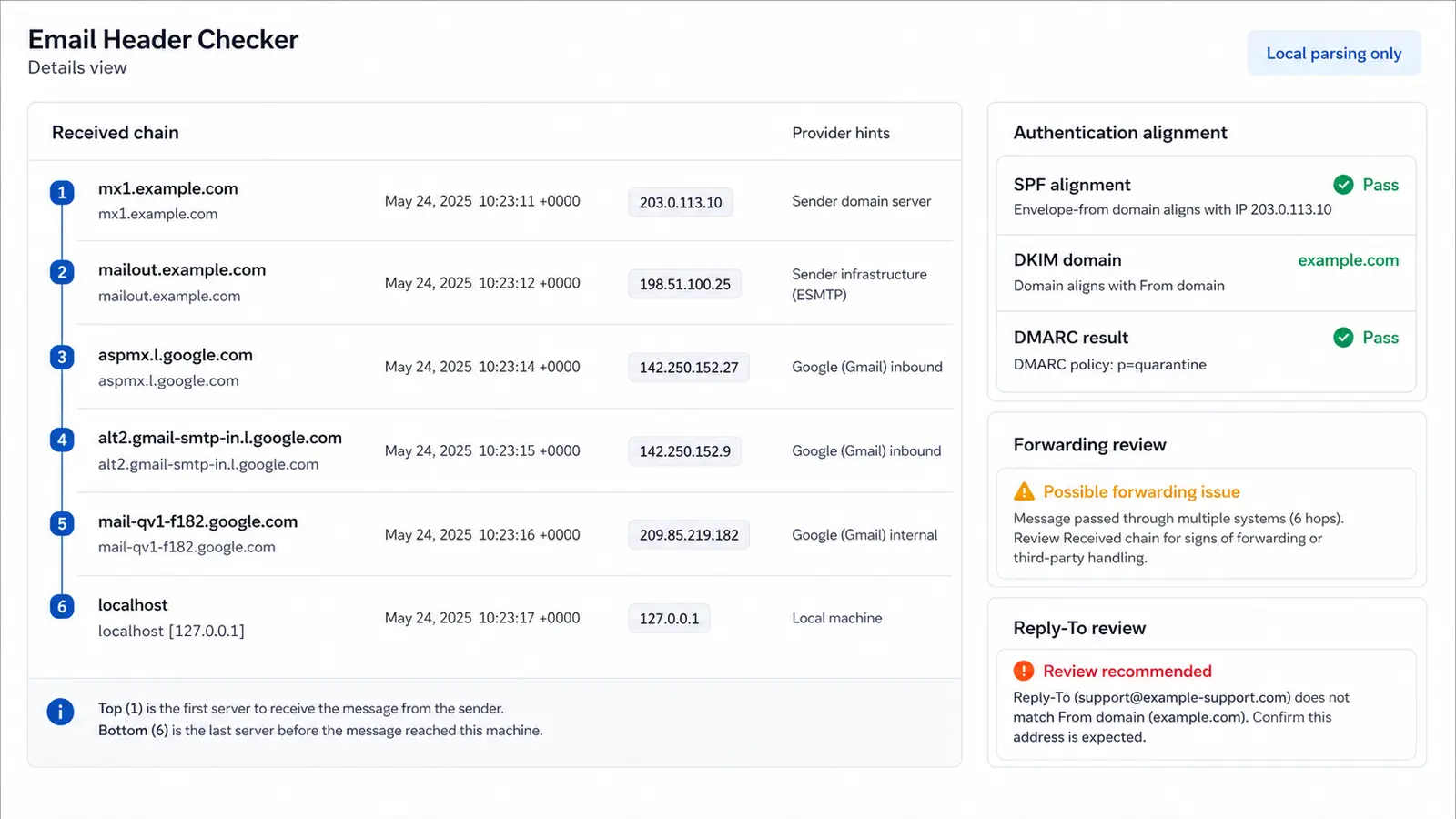Screen dimensions: 1456x819
Task: Click timestamp May 24, 2025 10:23:17 +0000
Action: (482, 618)
